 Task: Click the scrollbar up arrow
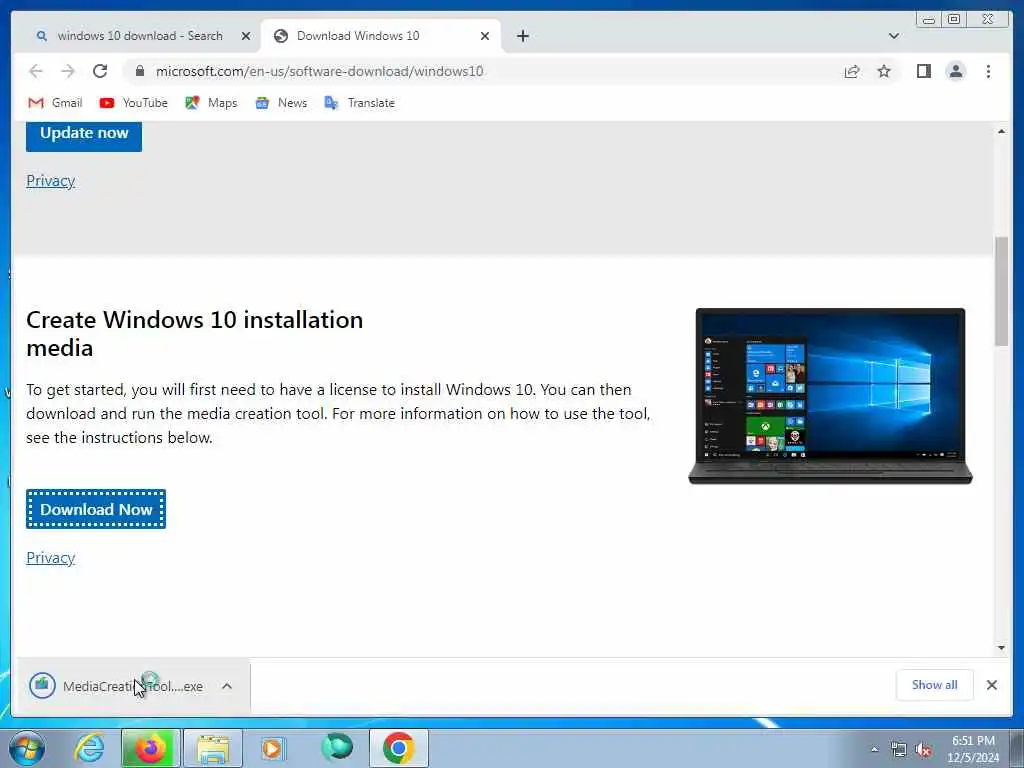(1001, 131)
